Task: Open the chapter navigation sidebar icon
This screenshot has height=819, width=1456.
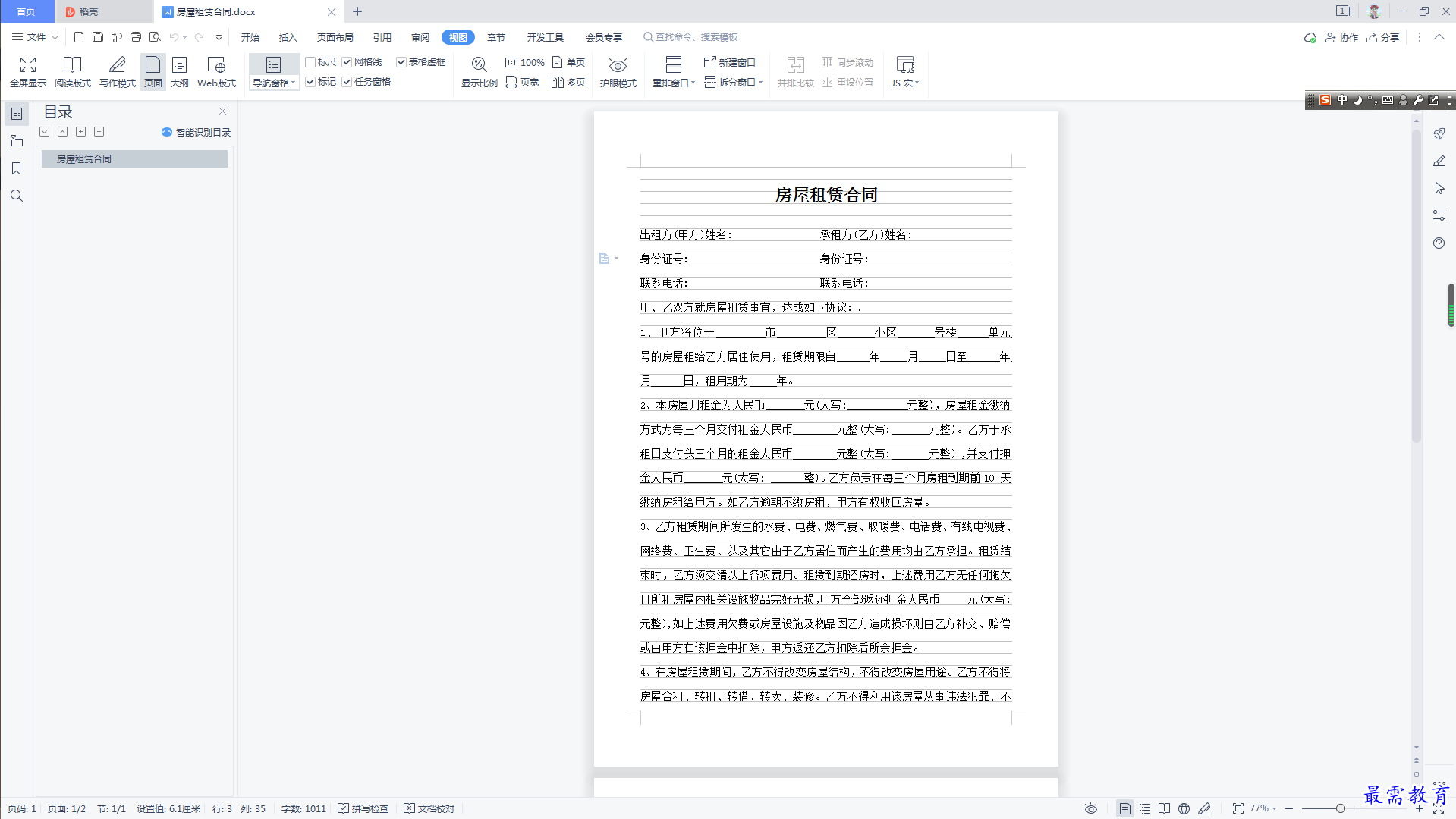Action: (16, 141)
